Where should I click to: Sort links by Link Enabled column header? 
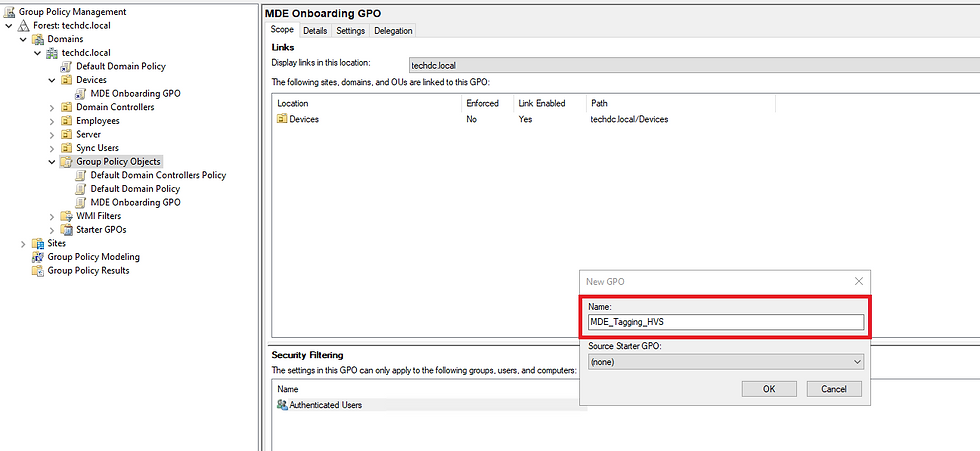tap(549, 103)
